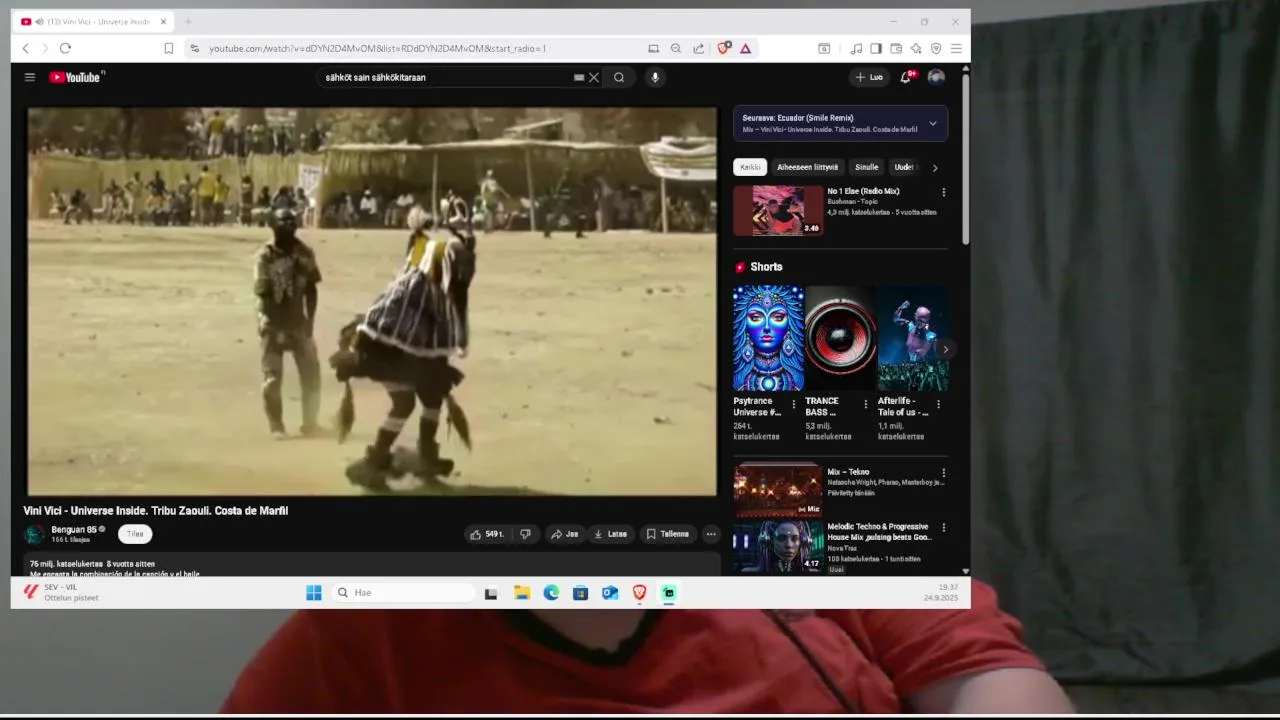Image resolution: width=1280 pixels, height=720 pixels.
Task: Bookmark this page icon
Action: (168, 48)
